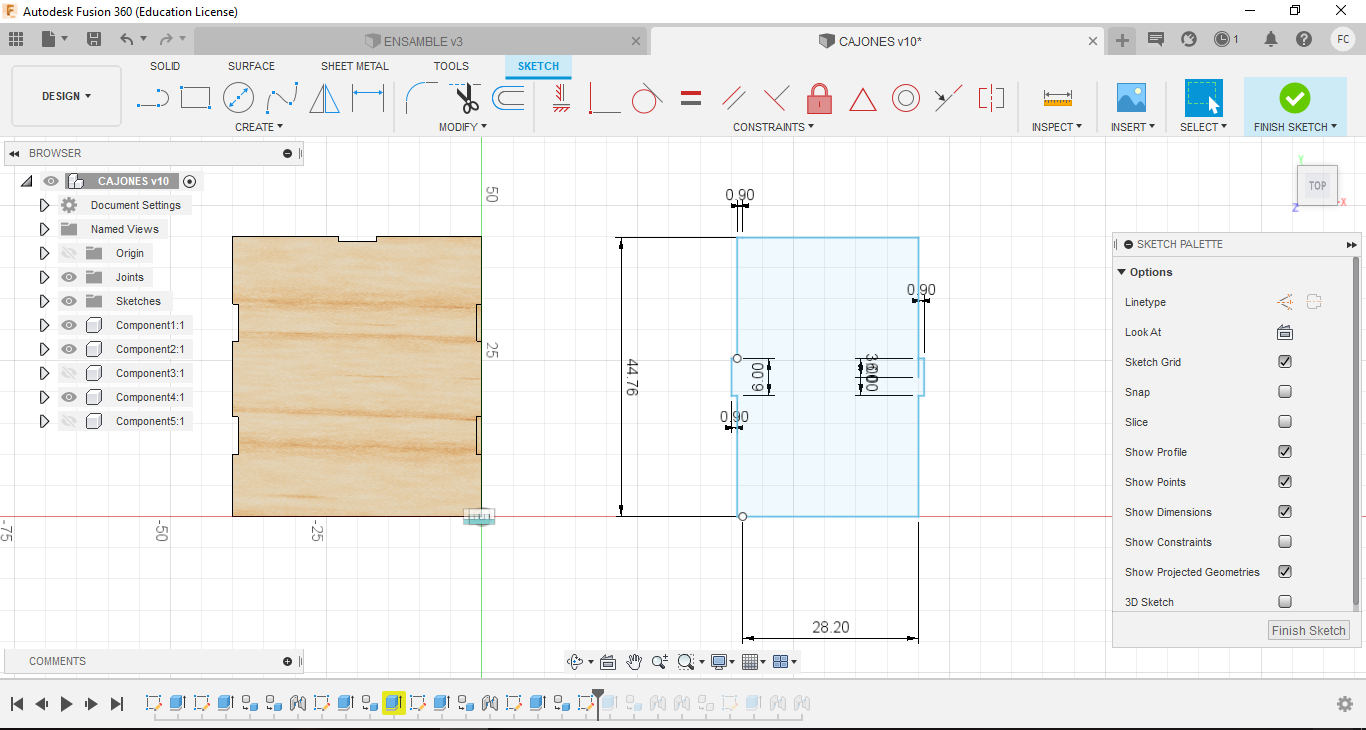
Task: Activate the Trim scissors tool
Action: click(x=466, y=98)
